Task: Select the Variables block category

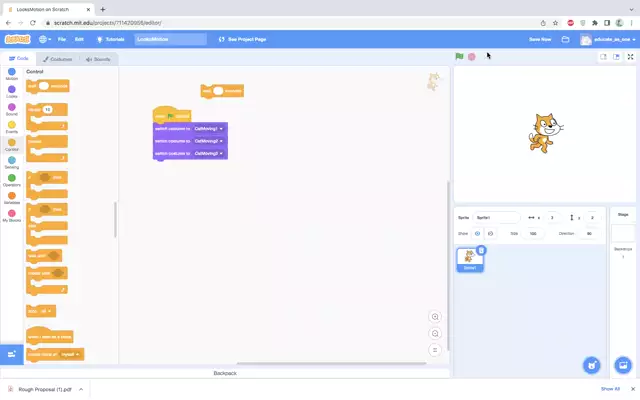Action: click(11, 198)
